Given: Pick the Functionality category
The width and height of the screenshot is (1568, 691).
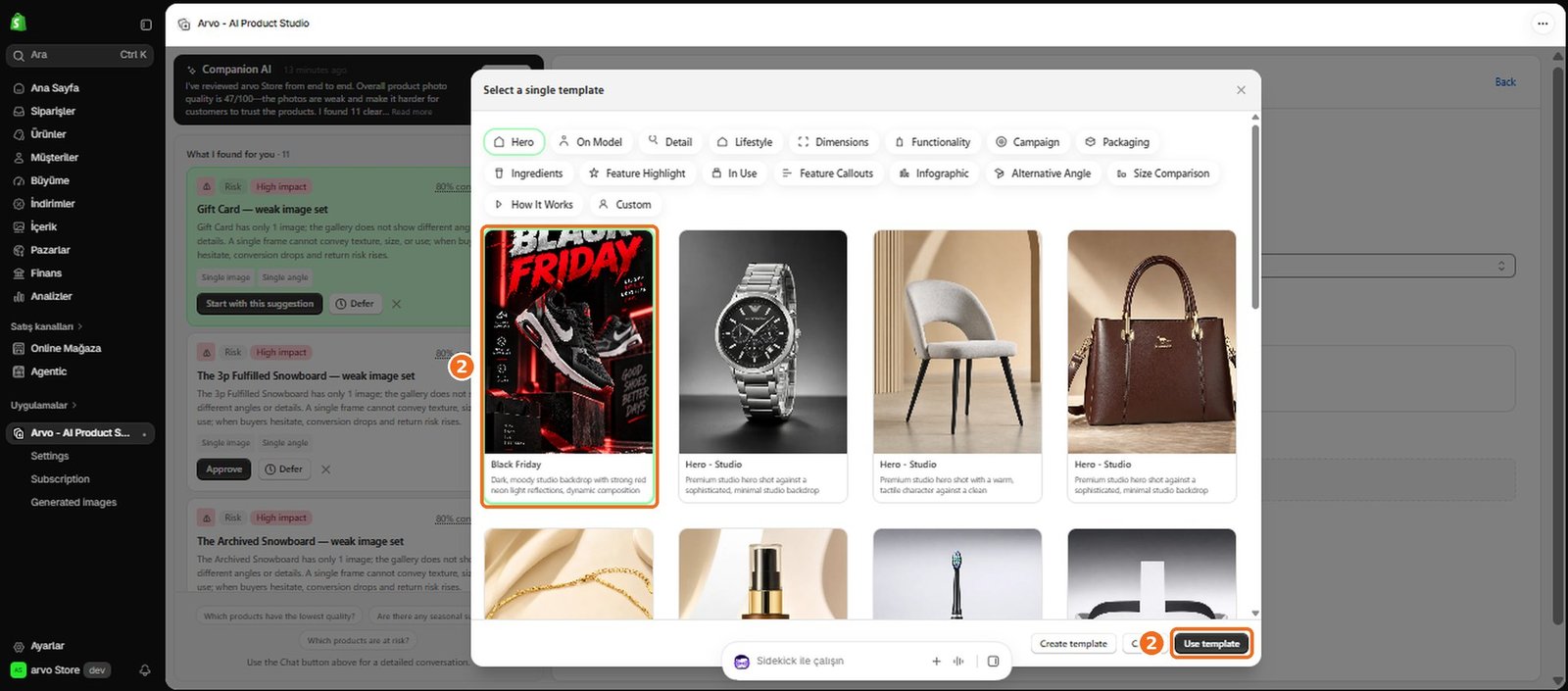Looking at the screenshot, I should click(932, 142).
